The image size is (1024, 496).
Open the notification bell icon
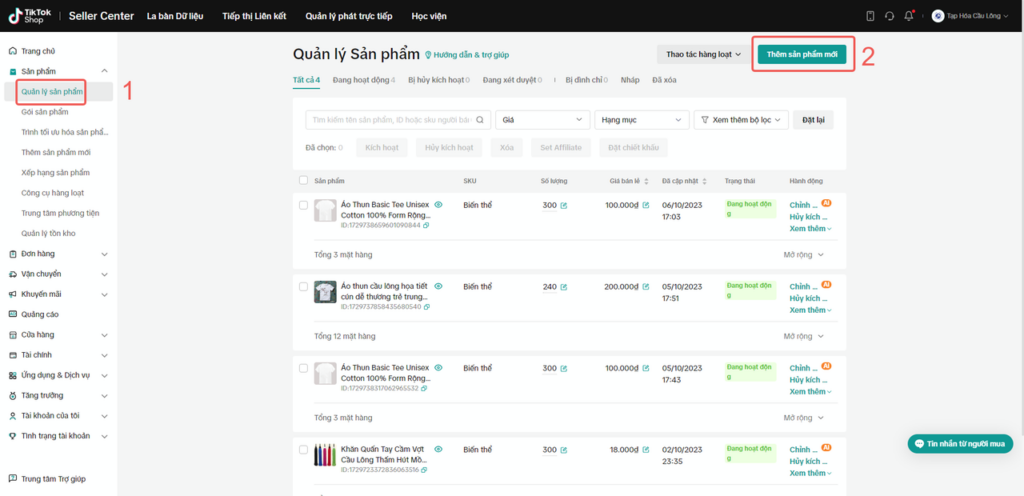click(908, 16)
